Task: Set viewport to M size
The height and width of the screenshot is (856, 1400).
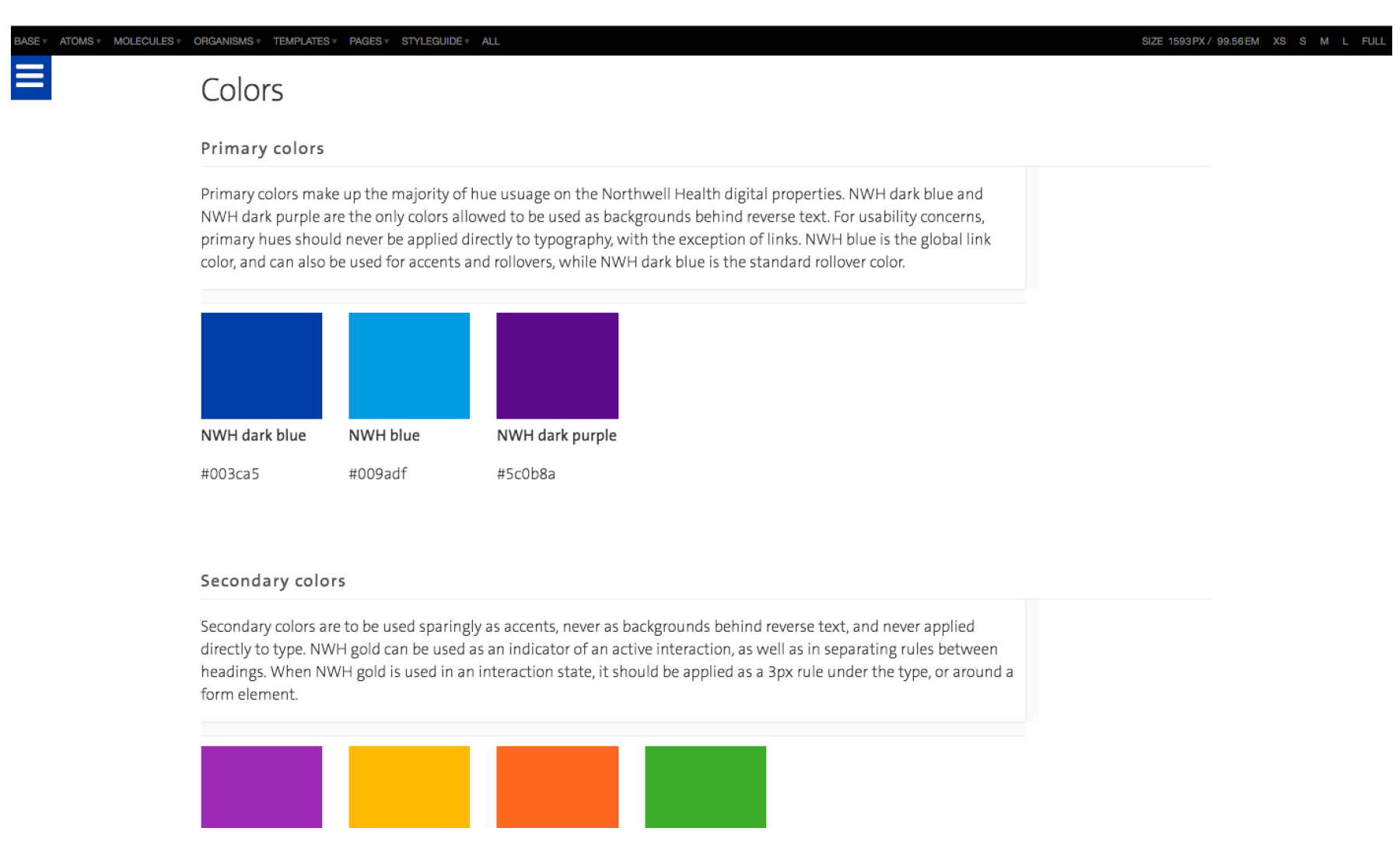Action: (x=1325, y=41)
